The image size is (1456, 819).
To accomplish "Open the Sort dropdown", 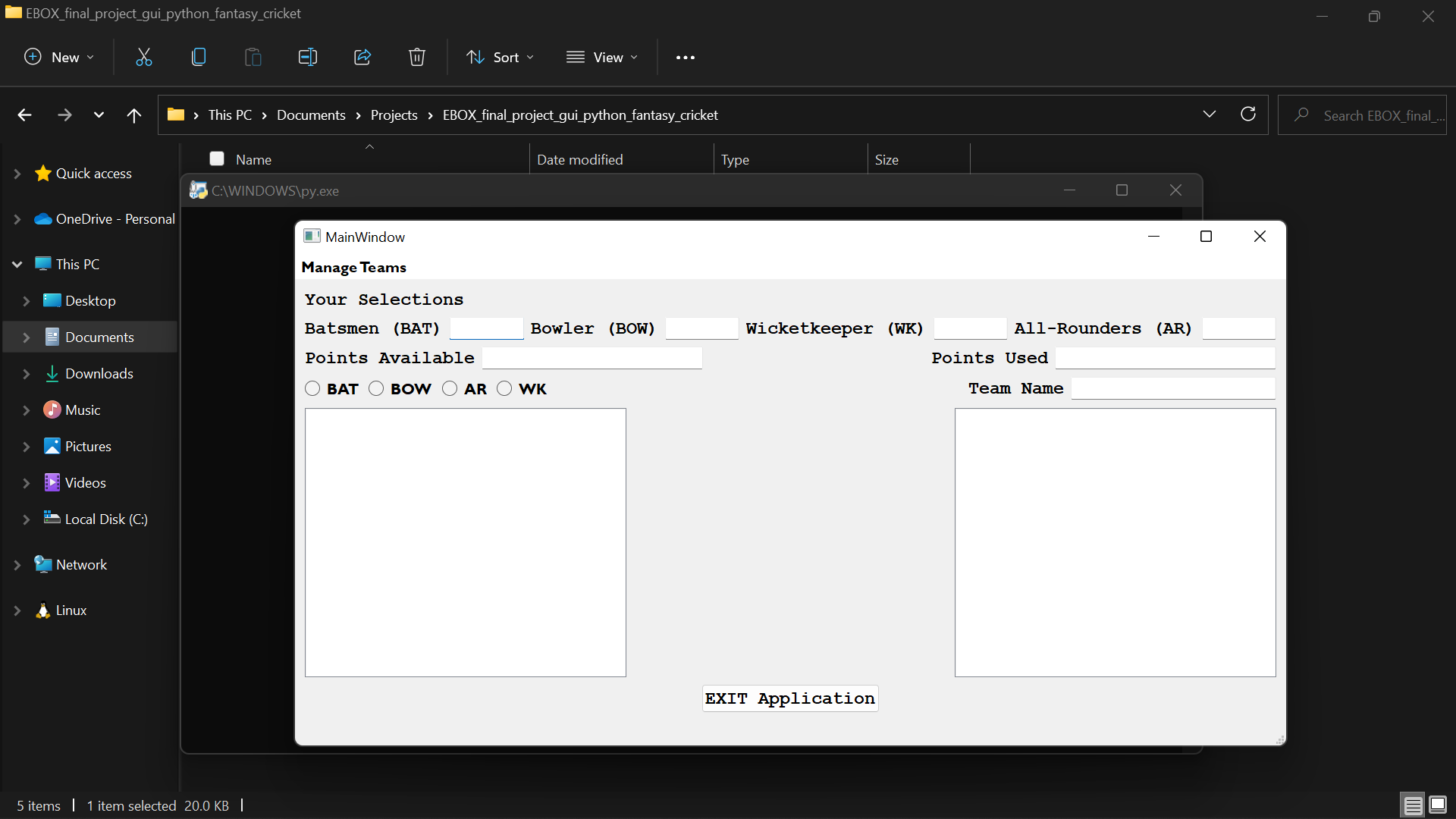I will 499,57.
